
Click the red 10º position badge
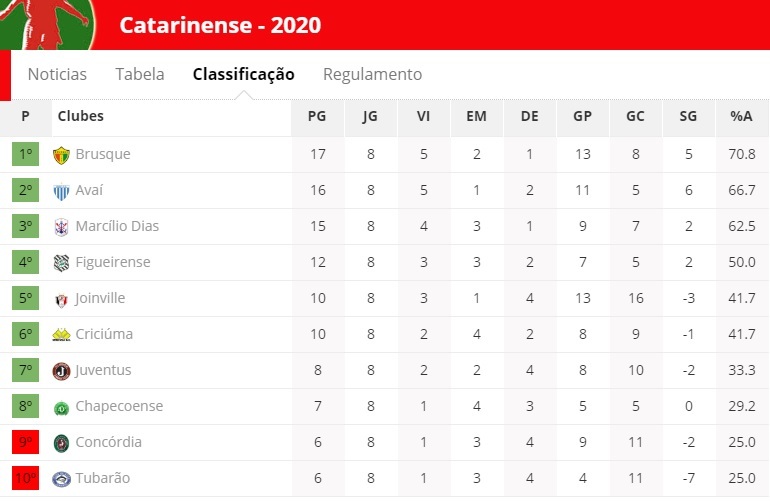click(26, 478)
